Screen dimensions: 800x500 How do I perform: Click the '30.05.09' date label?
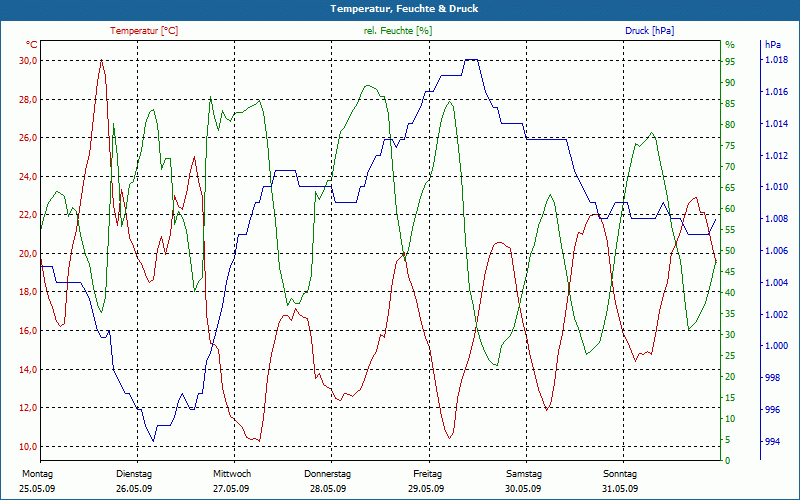click(x=523, y=489)
